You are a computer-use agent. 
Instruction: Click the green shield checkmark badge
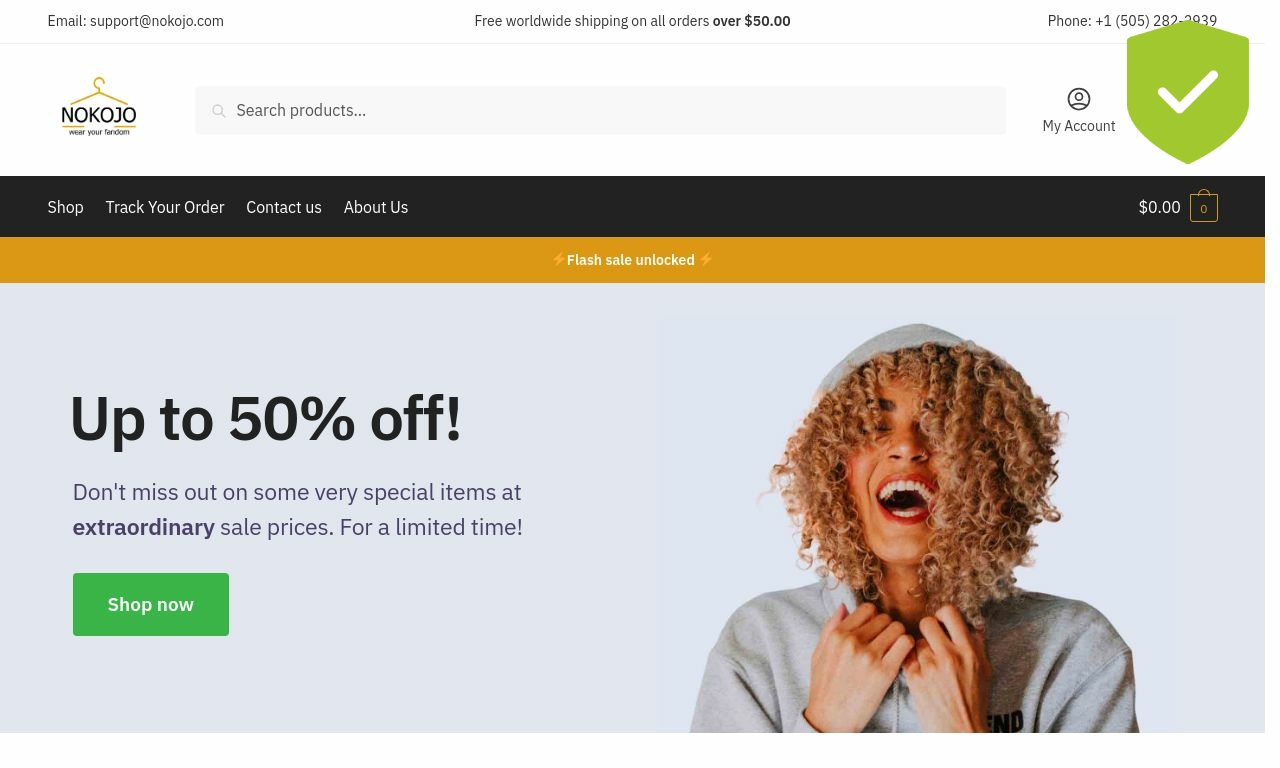coord(1187,92)
